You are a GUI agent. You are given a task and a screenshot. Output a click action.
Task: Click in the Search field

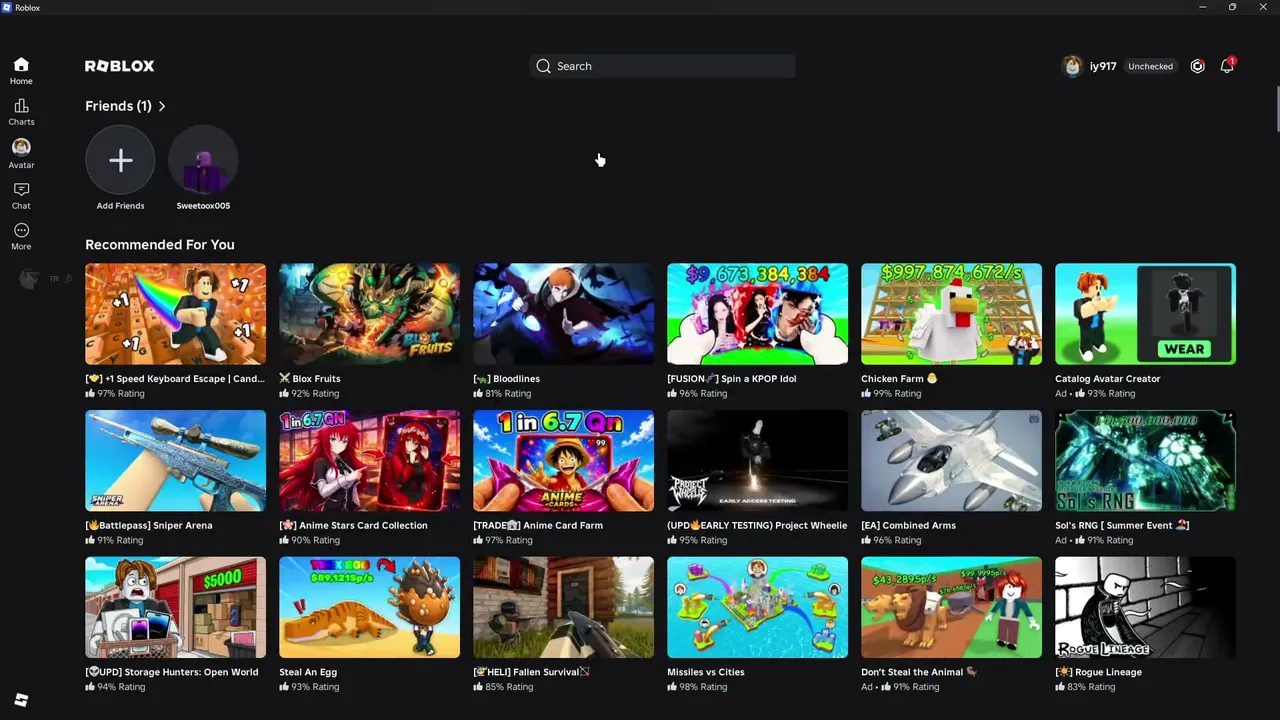tap(663, 66)
